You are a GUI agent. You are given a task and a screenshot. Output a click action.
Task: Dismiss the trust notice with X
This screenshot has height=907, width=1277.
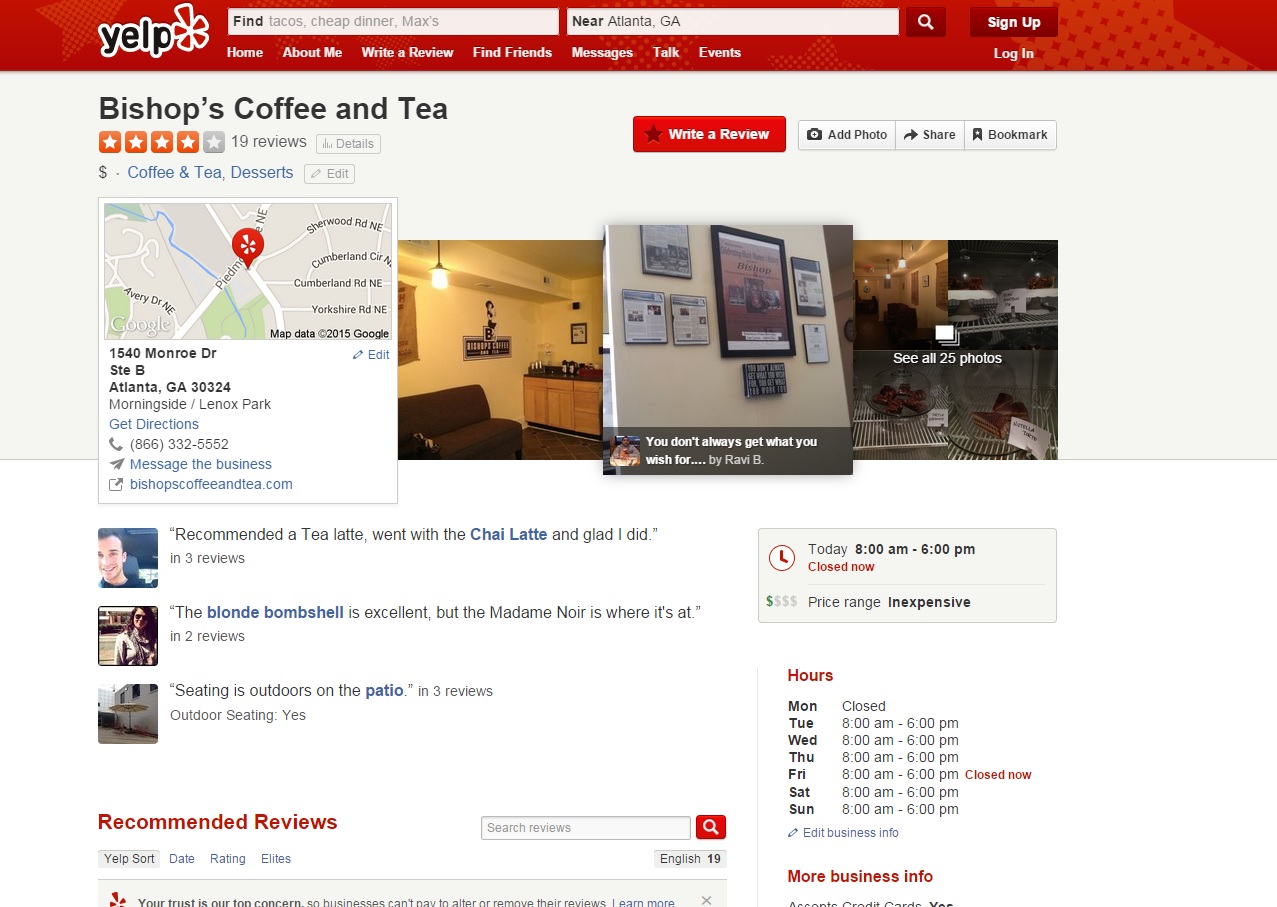click(706, 900)
